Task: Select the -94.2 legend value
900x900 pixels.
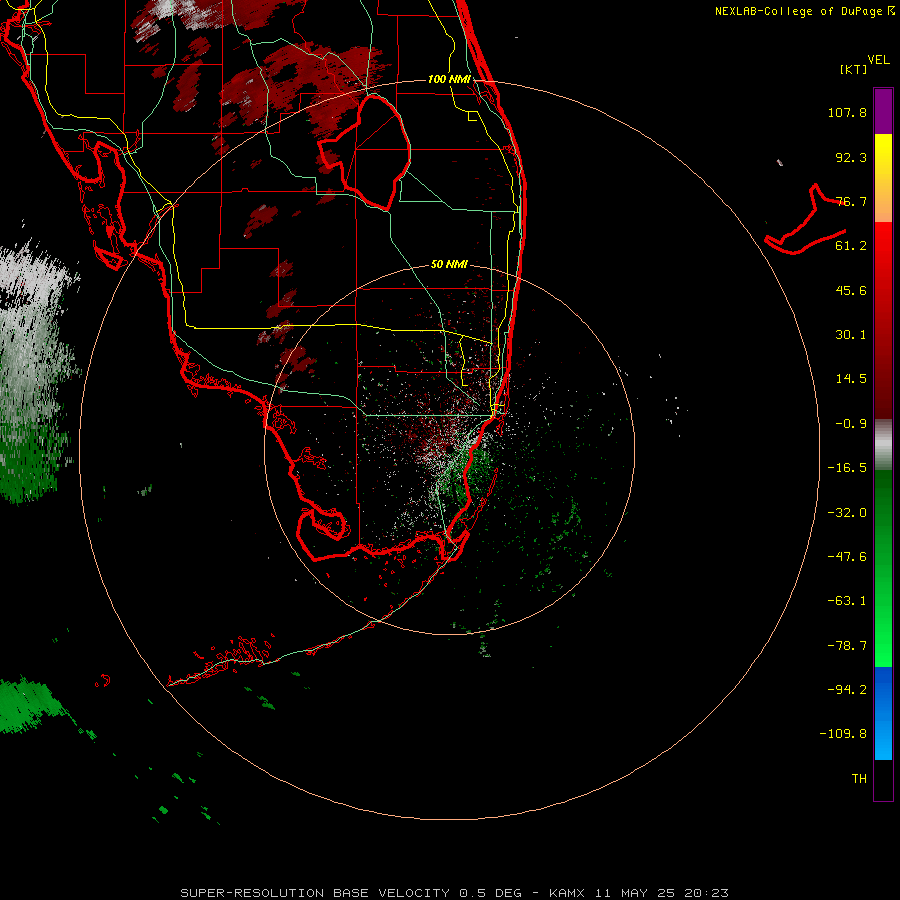Action: coord(847,690)
